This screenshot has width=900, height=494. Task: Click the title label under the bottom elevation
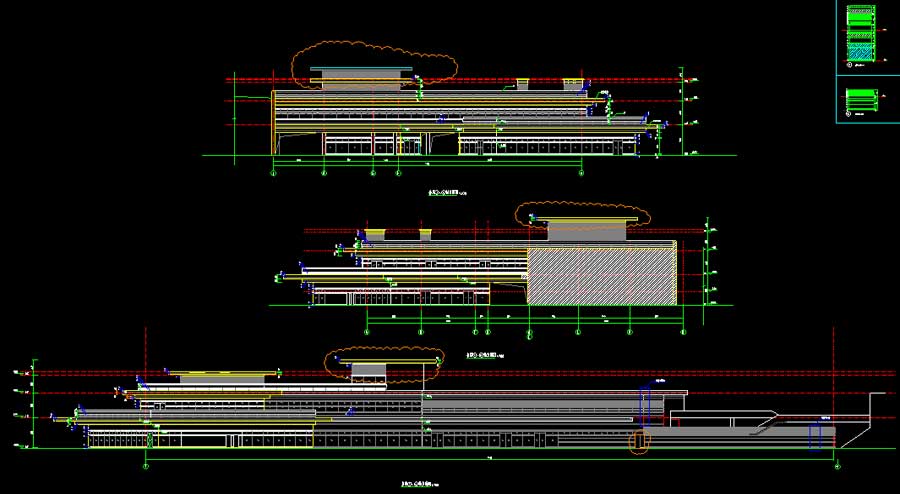coord(421,484)
